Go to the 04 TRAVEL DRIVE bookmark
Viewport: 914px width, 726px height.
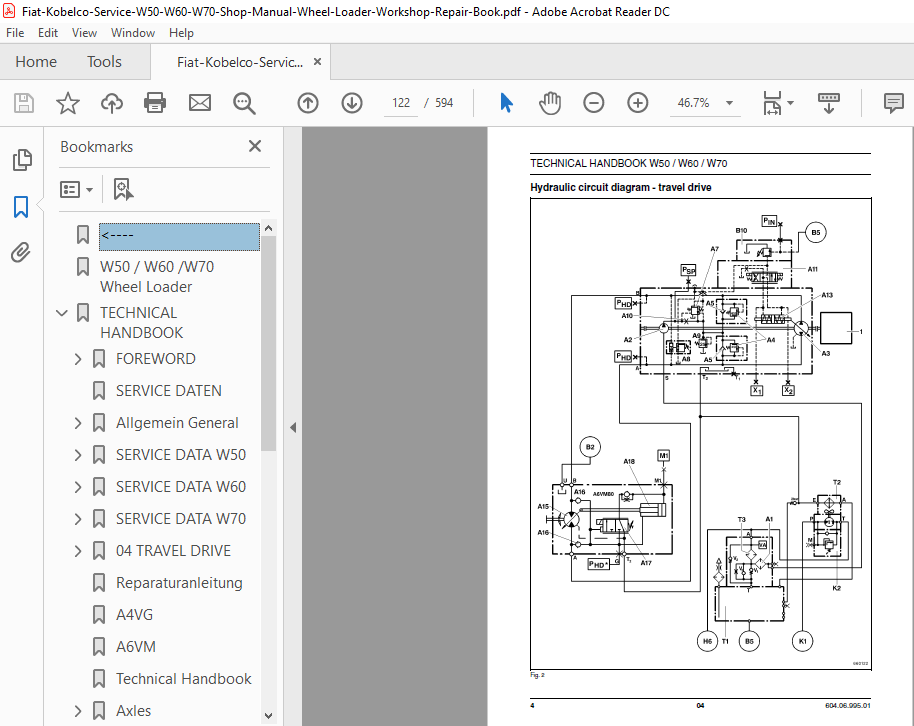(x=173, y=551)
